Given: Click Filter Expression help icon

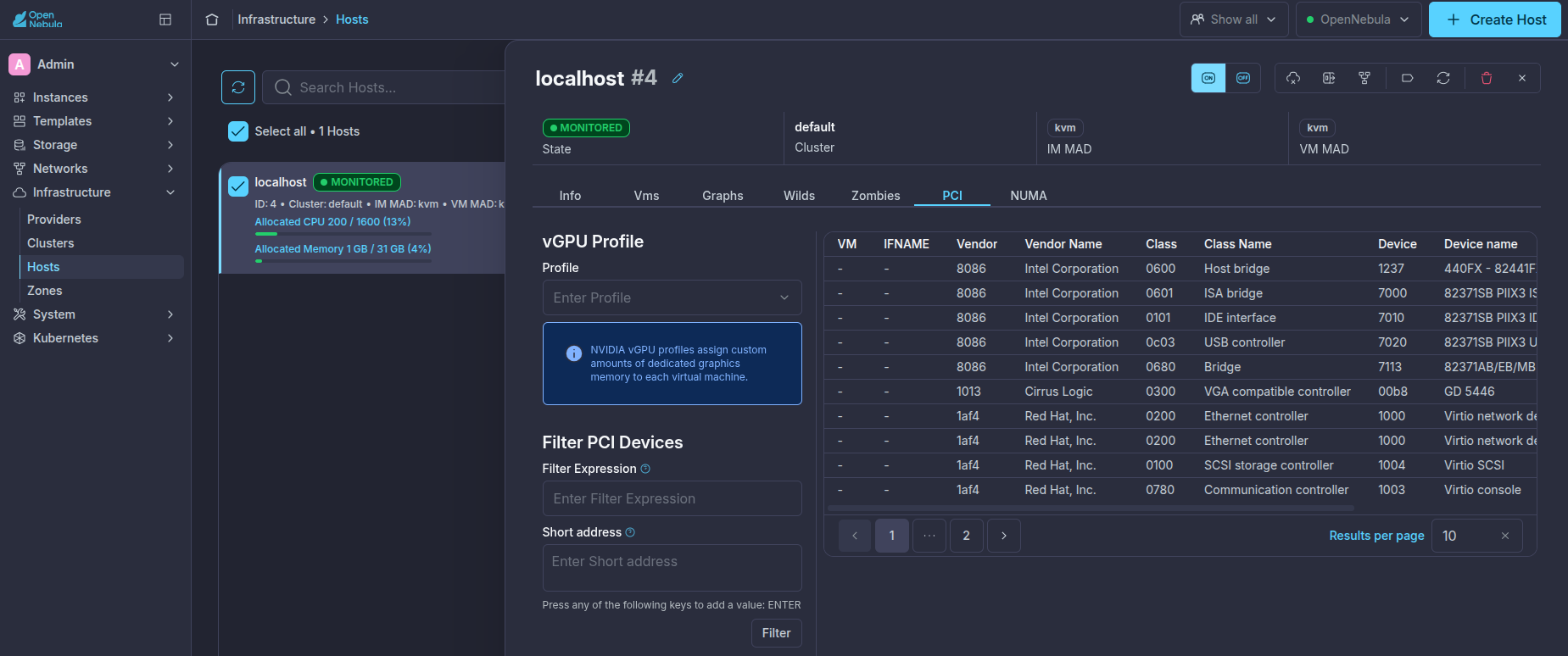Looking at the screenshot, I should pos(645,469).
